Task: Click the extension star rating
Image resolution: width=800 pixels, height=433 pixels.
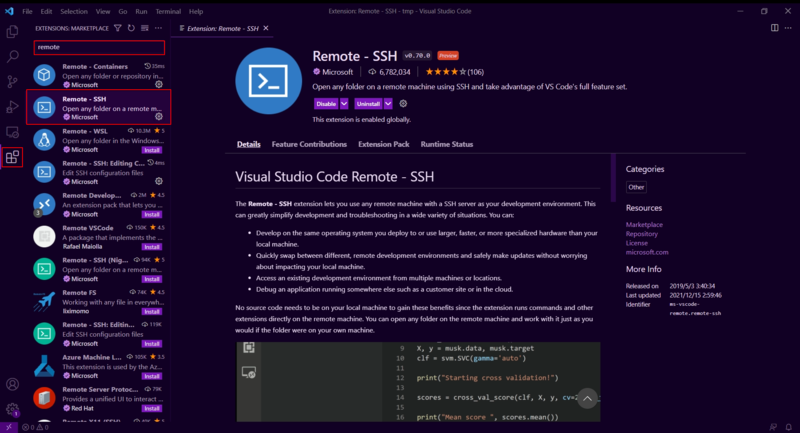Action: click(446, 72)
